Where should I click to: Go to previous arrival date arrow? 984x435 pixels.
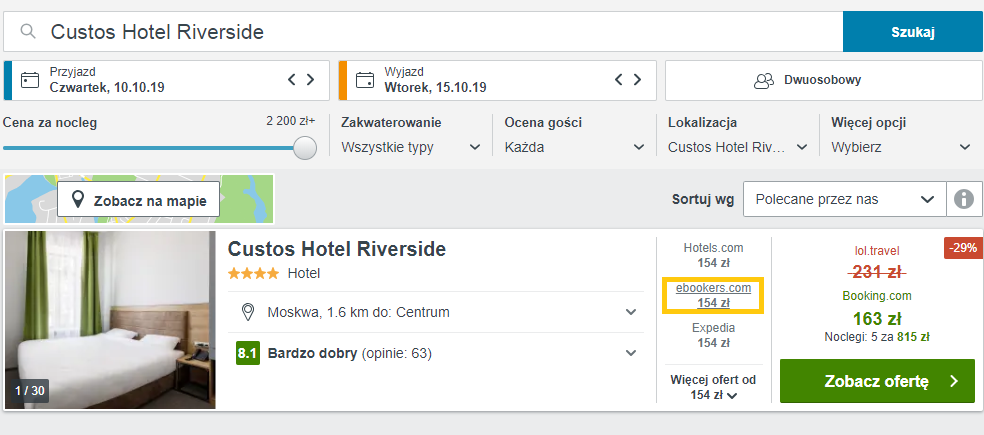pyautogui.click(x=291, y=79)
